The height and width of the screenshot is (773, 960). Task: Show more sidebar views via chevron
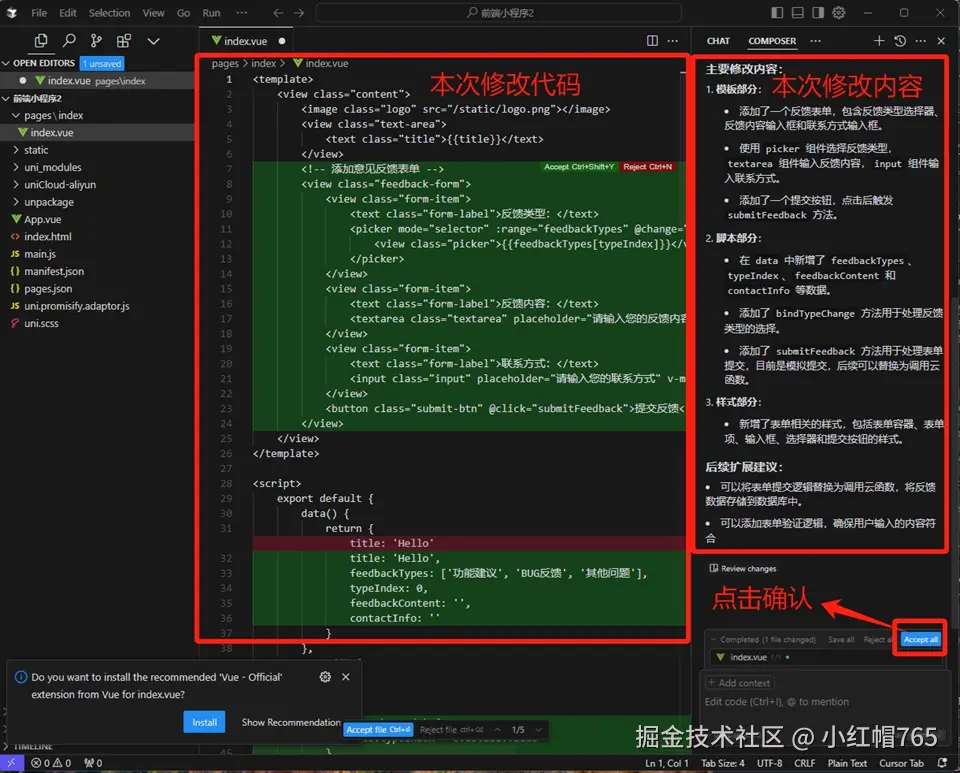(153, 41)
